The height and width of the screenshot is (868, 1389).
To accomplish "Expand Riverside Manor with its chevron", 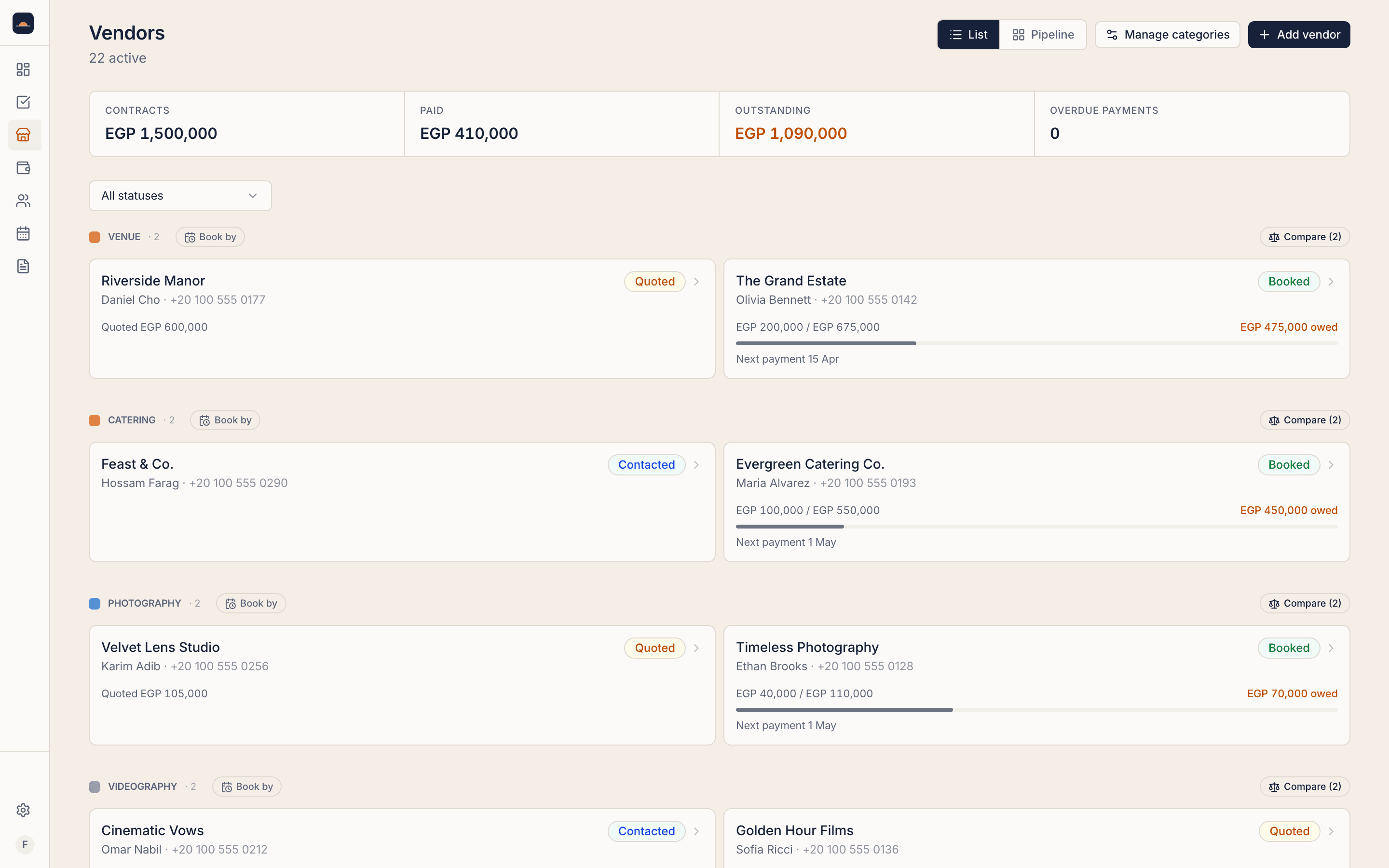I will point(696,281).
